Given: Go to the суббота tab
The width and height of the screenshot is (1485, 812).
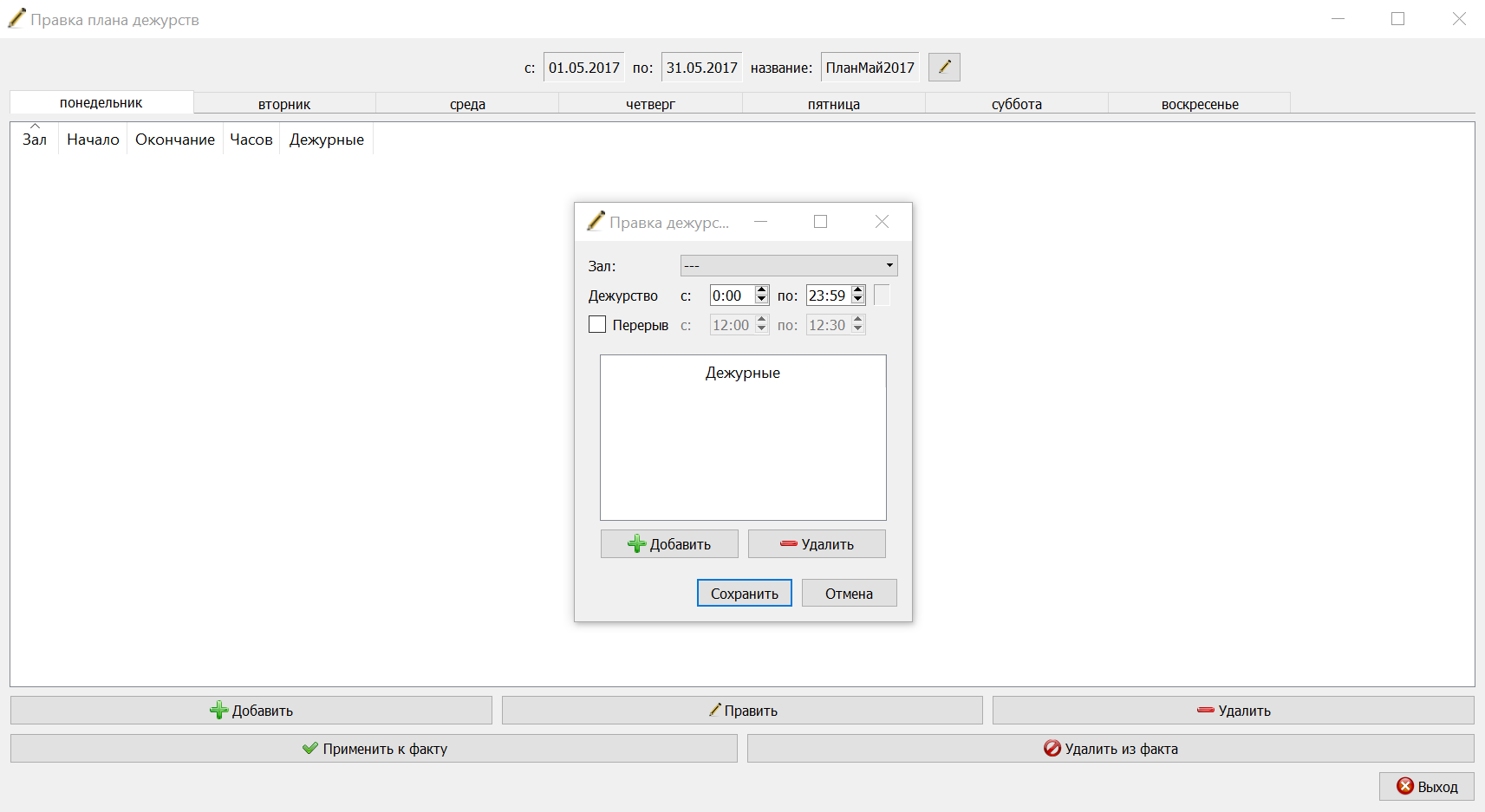Looking at the screenshot, I should (1017, 104).
